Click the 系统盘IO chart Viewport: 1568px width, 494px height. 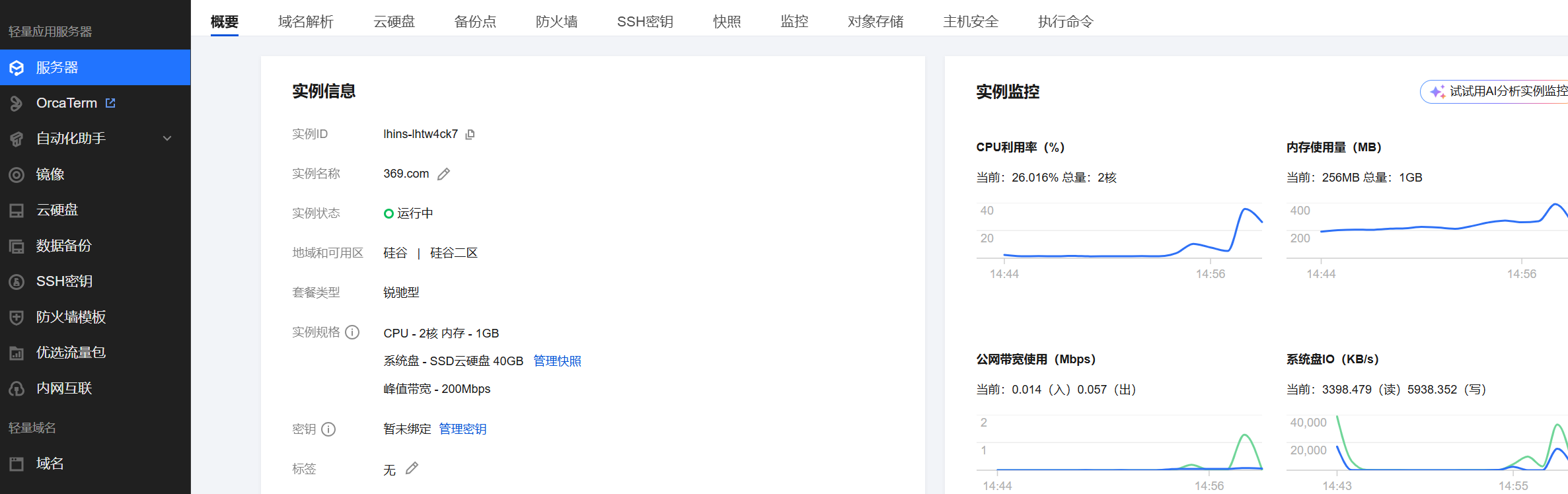[x=1427, y=442]
